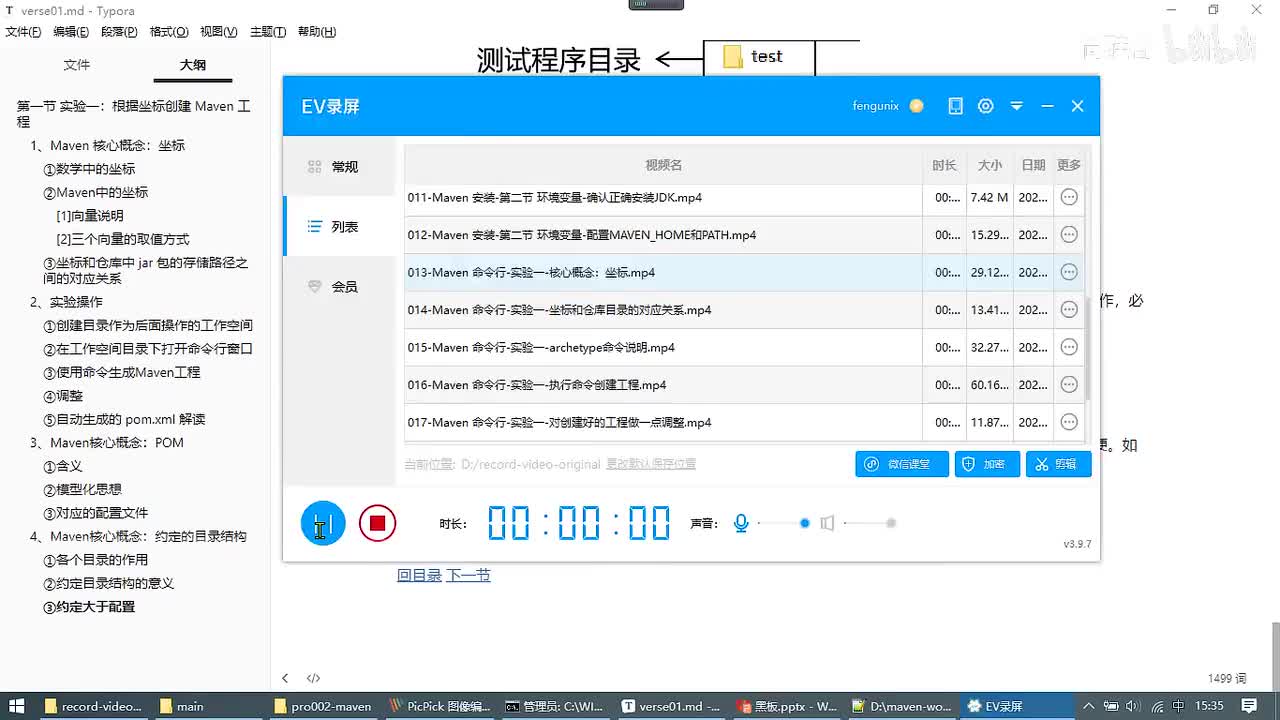Click the fengunix username
The height and width of the screenshot is (720, 1280).
click(x=876, y=106)
